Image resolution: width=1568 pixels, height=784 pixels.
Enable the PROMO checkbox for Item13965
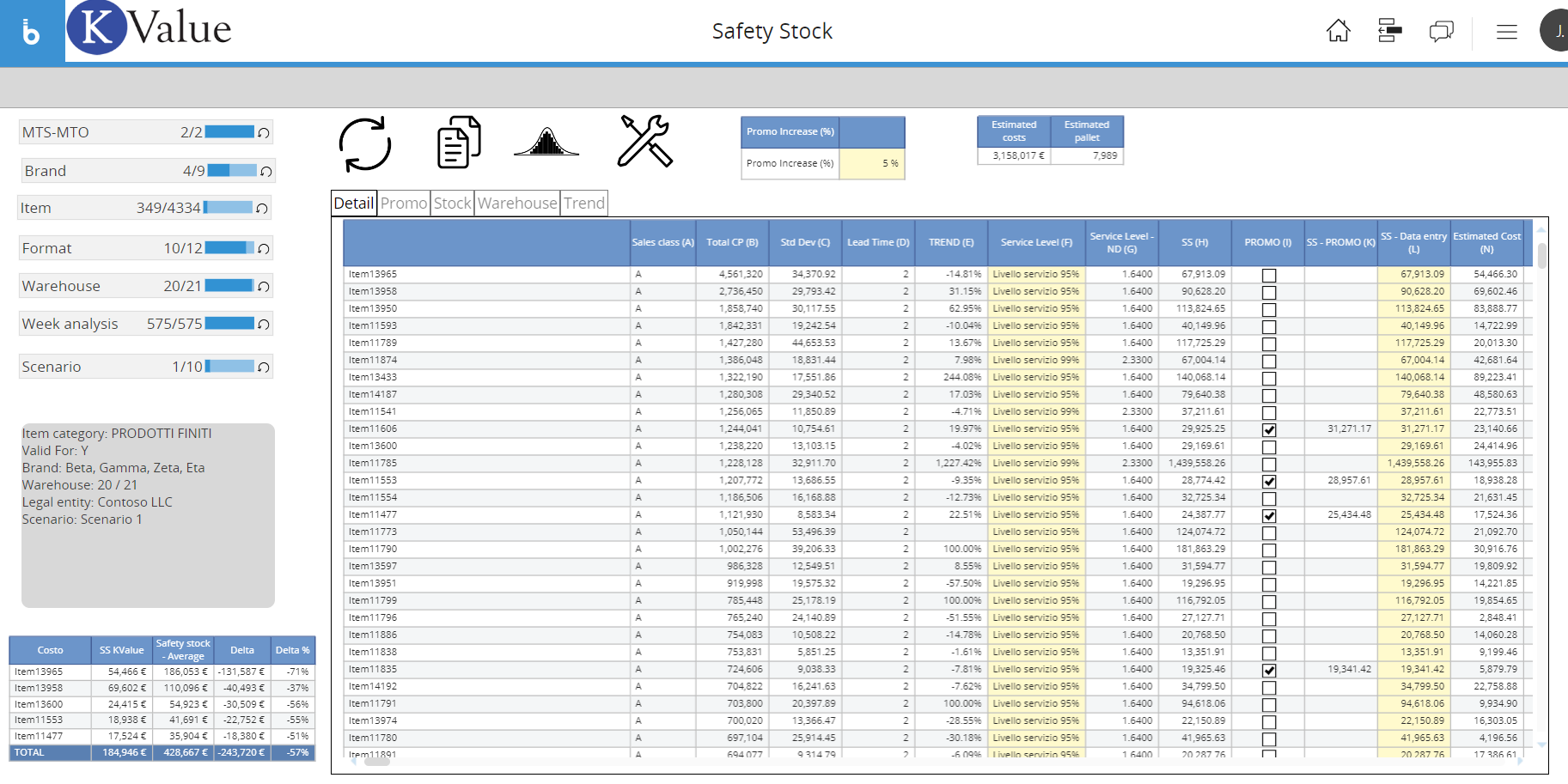pyautogui.click(x=1268, y=275)
